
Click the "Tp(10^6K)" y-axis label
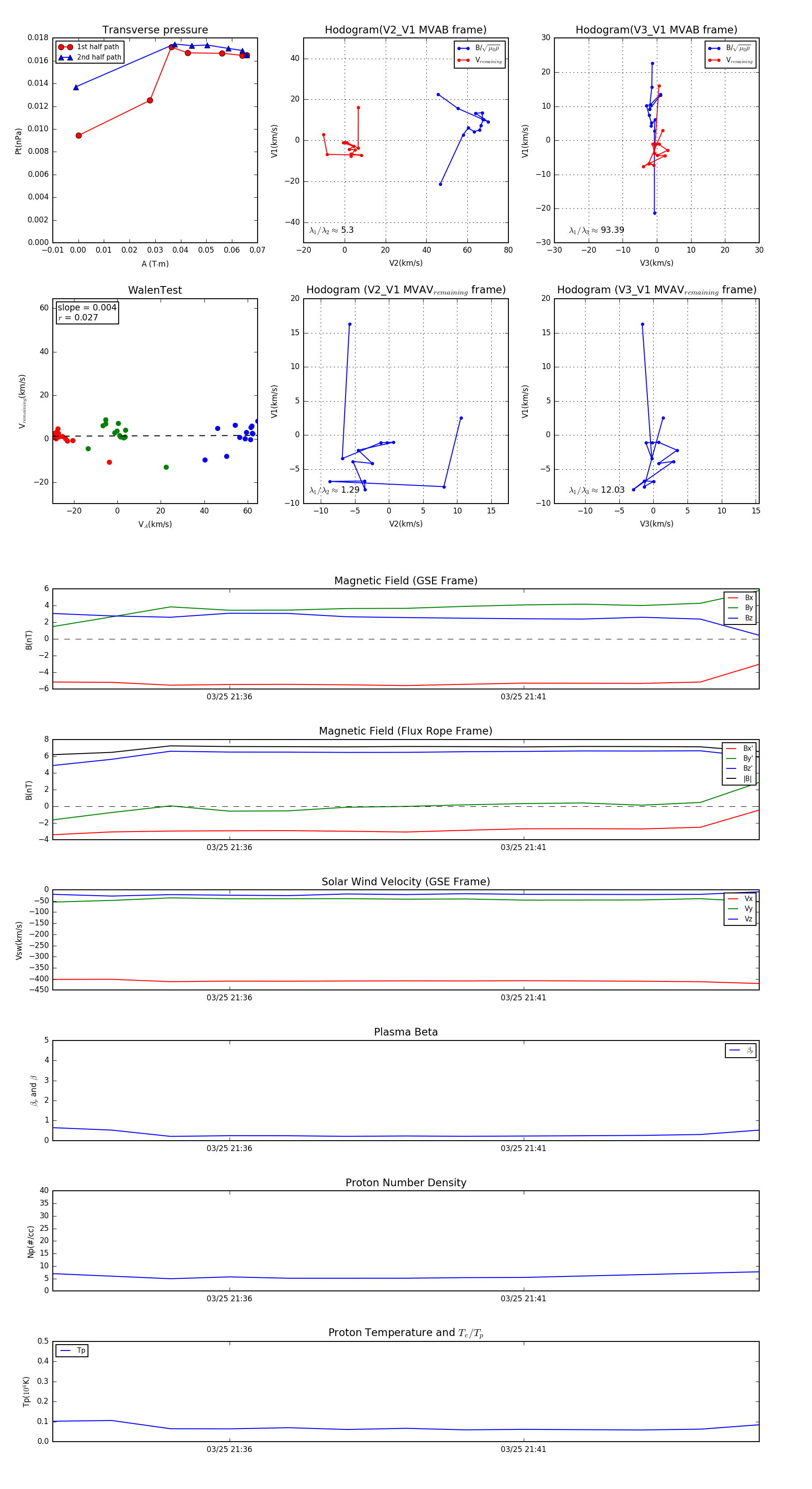(26, 1392)
